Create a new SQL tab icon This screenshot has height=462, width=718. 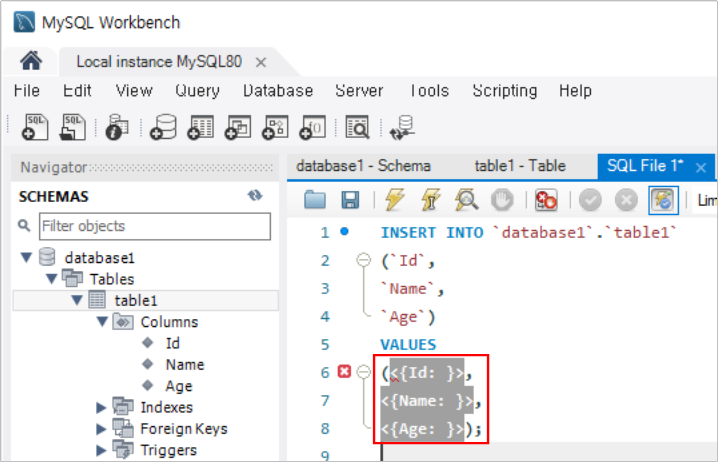(35, 127)
